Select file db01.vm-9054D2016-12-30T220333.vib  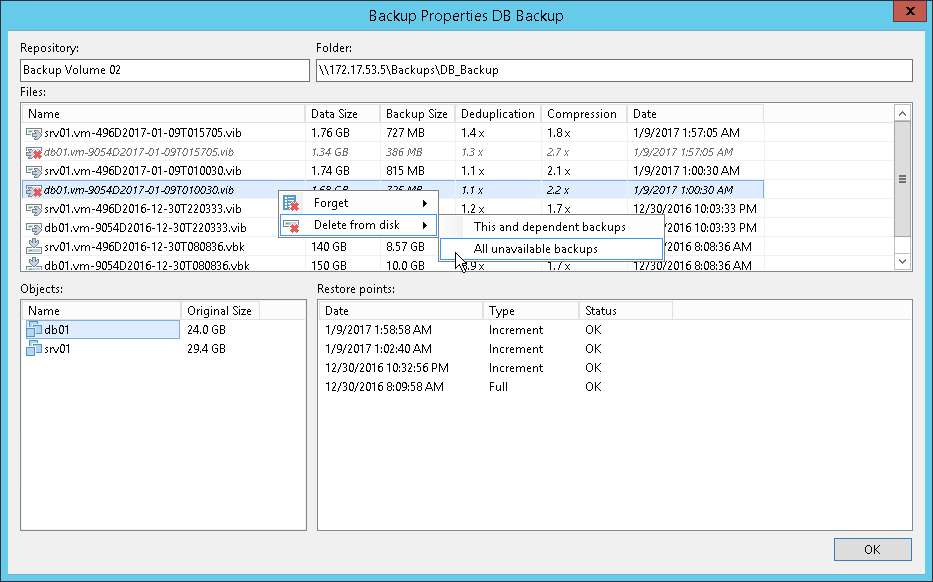point(145,228)
